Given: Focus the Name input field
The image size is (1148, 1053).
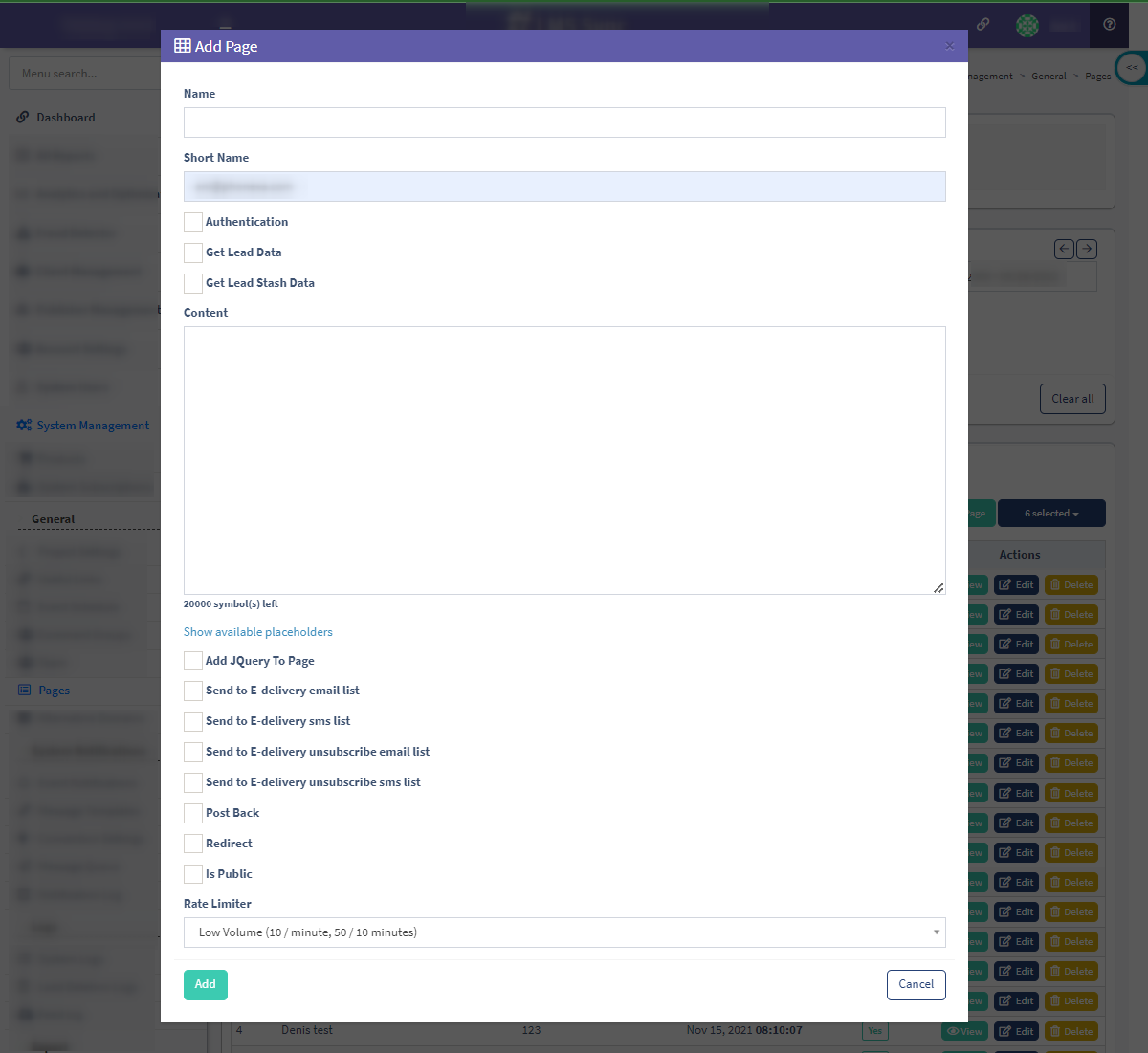Looking at the screenshot, I should coord(564,122).
